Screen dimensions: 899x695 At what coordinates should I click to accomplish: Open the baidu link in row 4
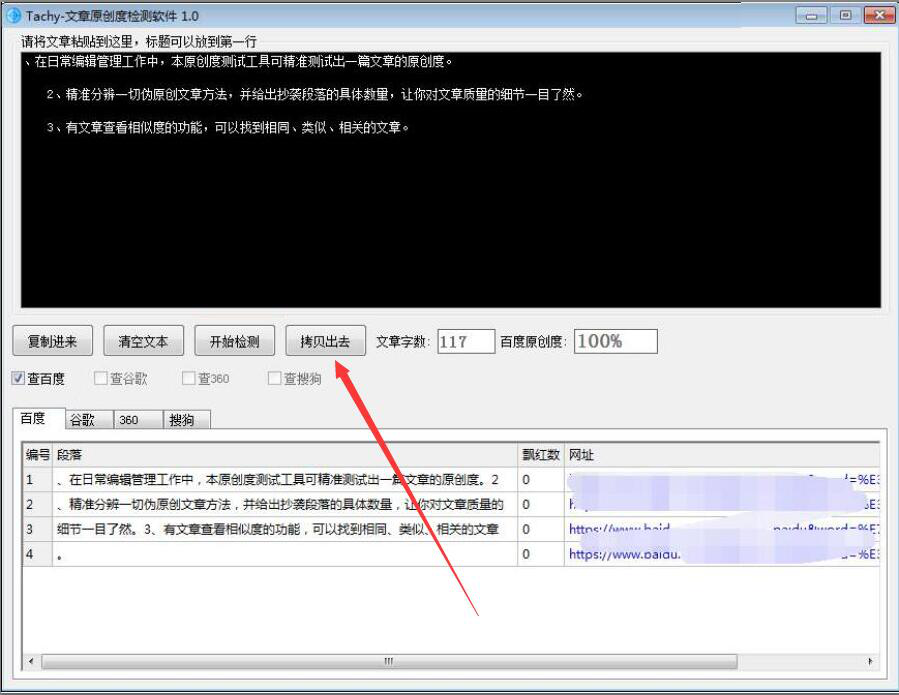[x=723, y=554]
